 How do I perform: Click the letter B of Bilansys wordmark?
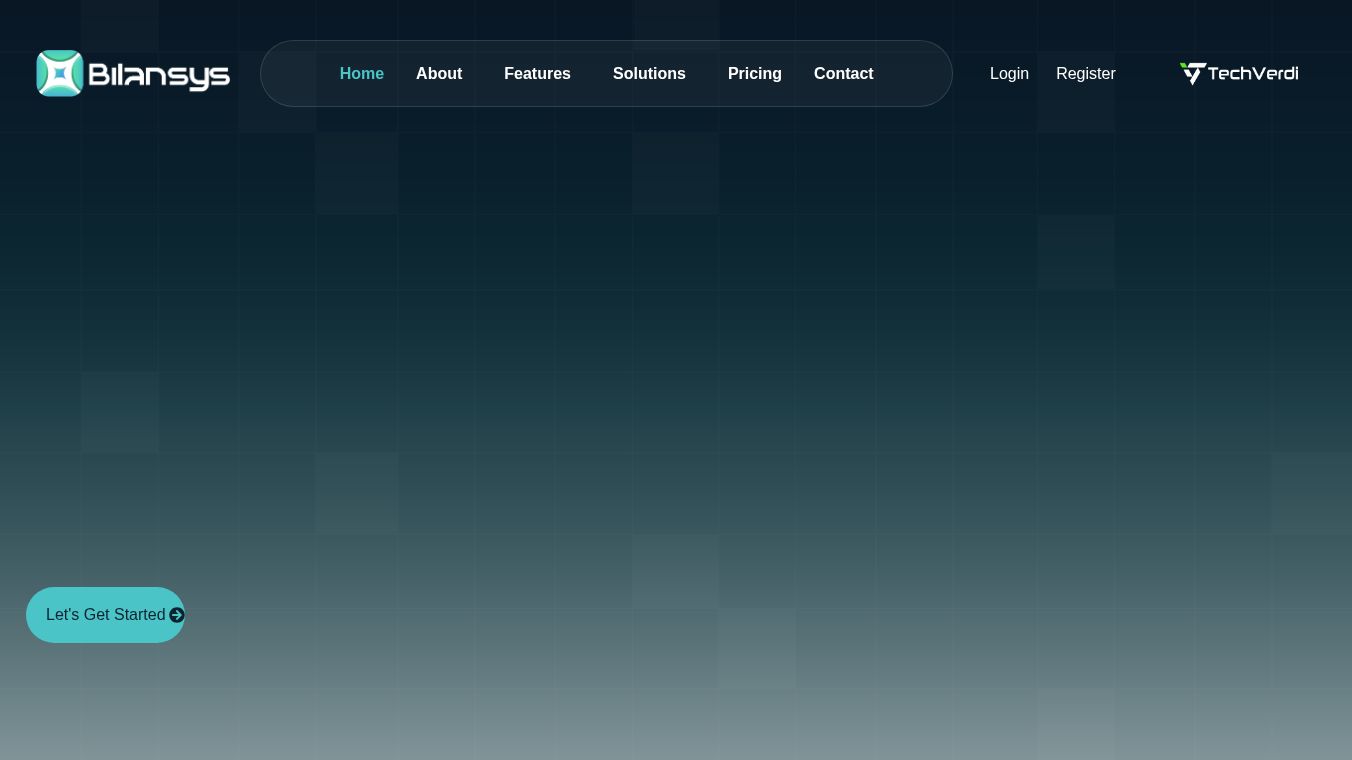(x=98, y=75)
